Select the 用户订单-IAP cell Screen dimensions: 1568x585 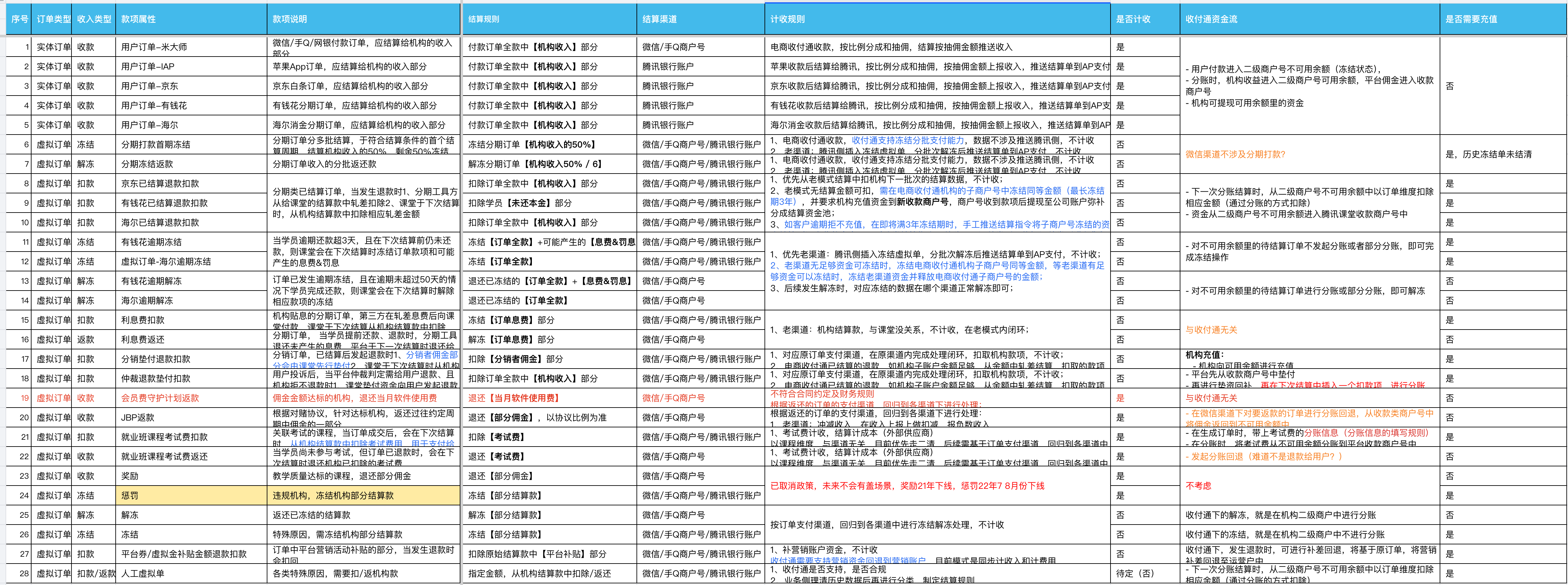tap(191, 66)
